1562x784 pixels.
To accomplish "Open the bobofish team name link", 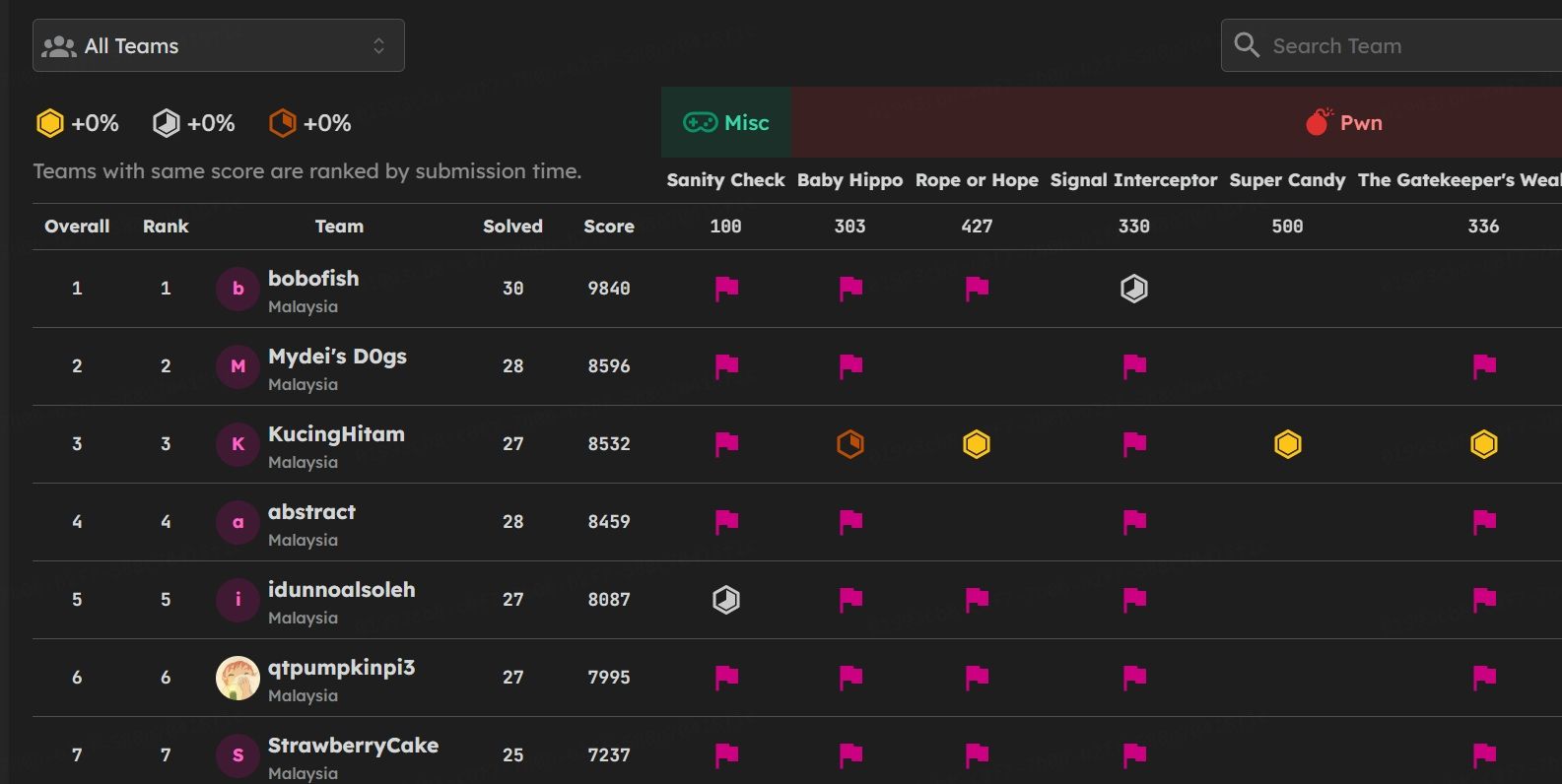I will (313, 279).
